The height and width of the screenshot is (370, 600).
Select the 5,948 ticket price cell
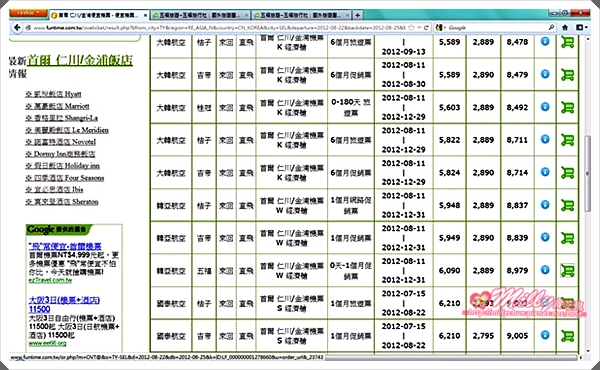(x=450, y=205)
